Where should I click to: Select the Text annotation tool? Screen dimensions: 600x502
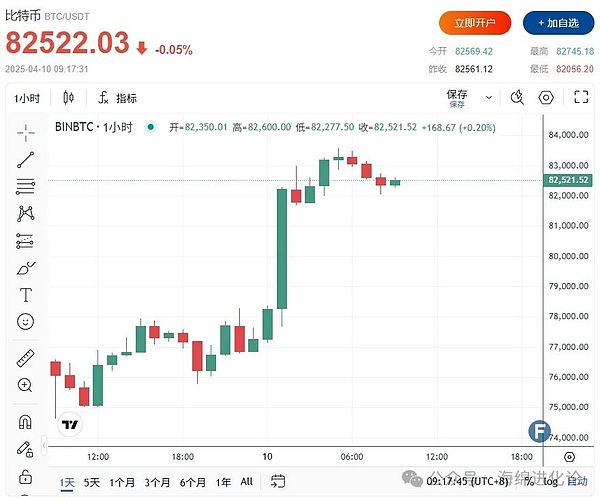click(26, 295)
